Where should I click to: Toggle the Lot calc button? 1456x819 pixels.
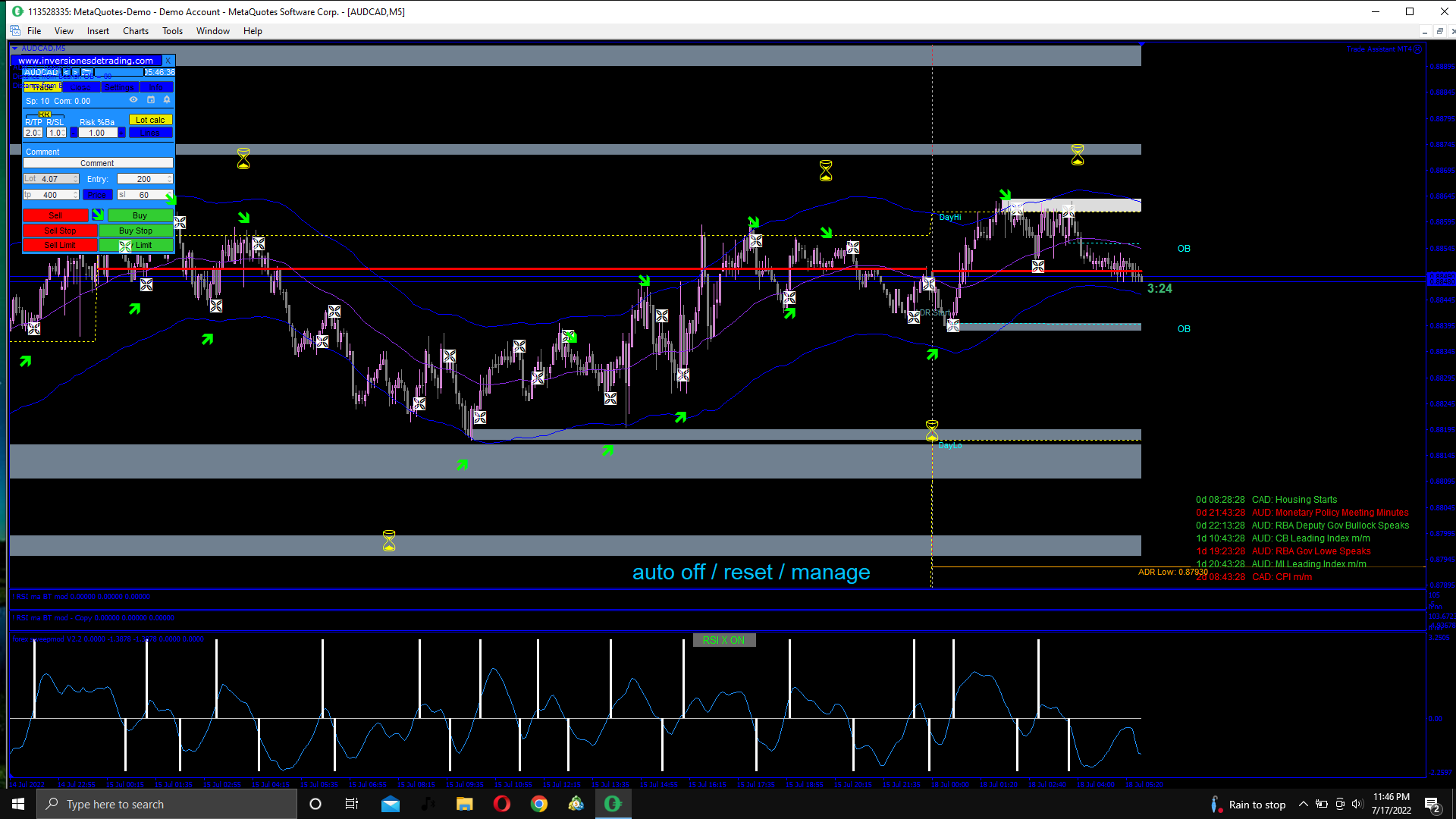(x=150, y=120)
